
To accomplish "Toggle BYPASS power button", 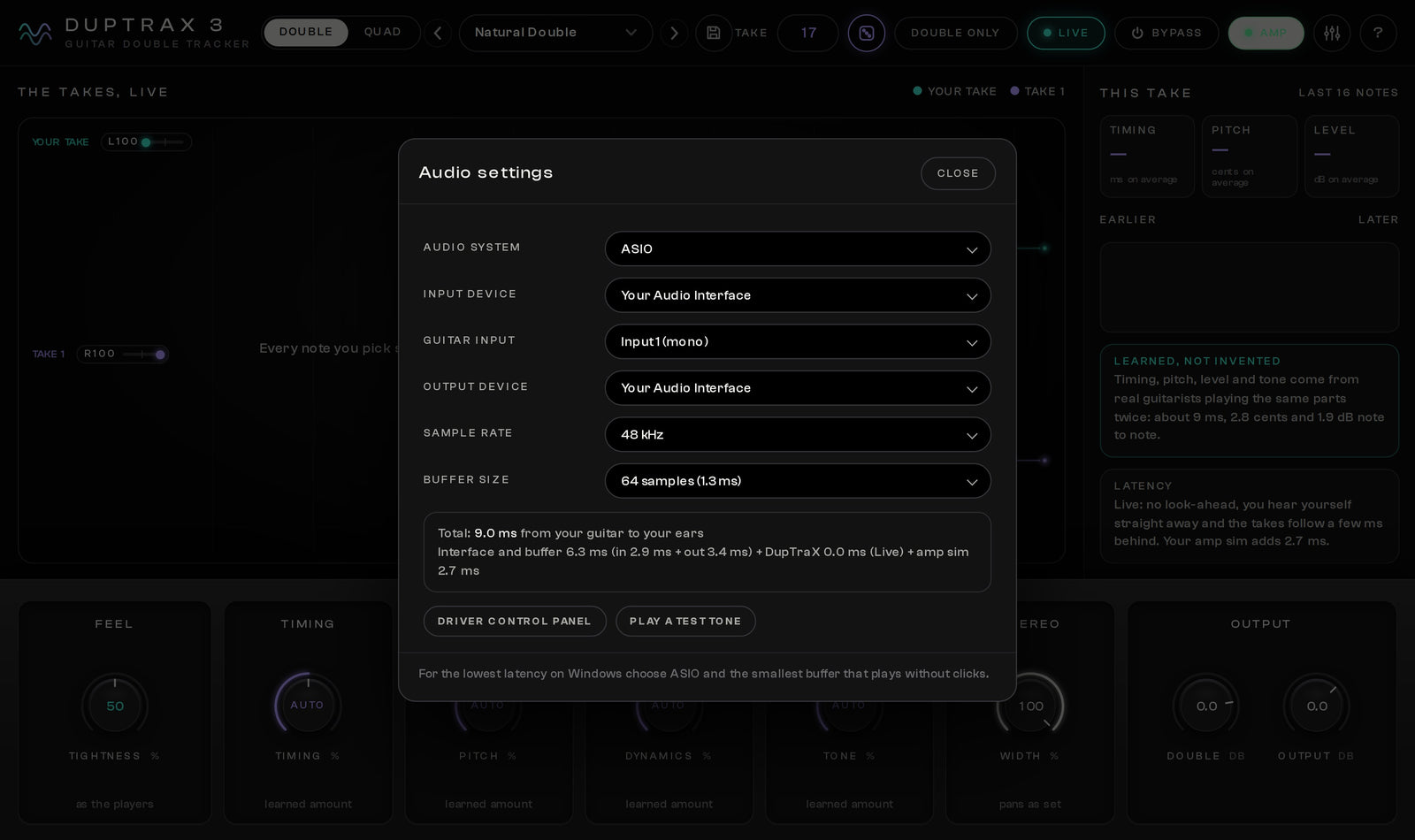I will point(1166,33).
